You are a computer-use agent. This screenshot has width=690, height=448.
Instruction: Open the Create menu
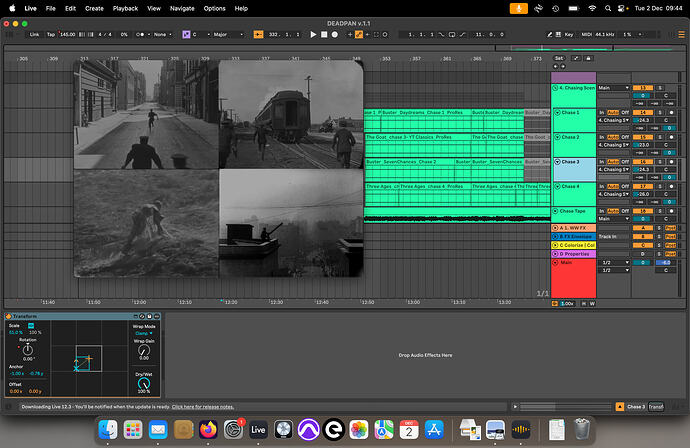pos(94,7)
